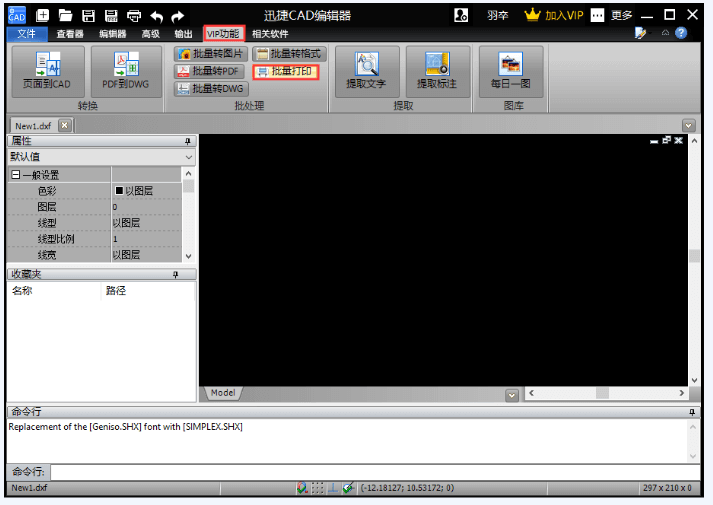Click the 命令行 command input field
Screen dimensions: 713x505
(370, 471)
